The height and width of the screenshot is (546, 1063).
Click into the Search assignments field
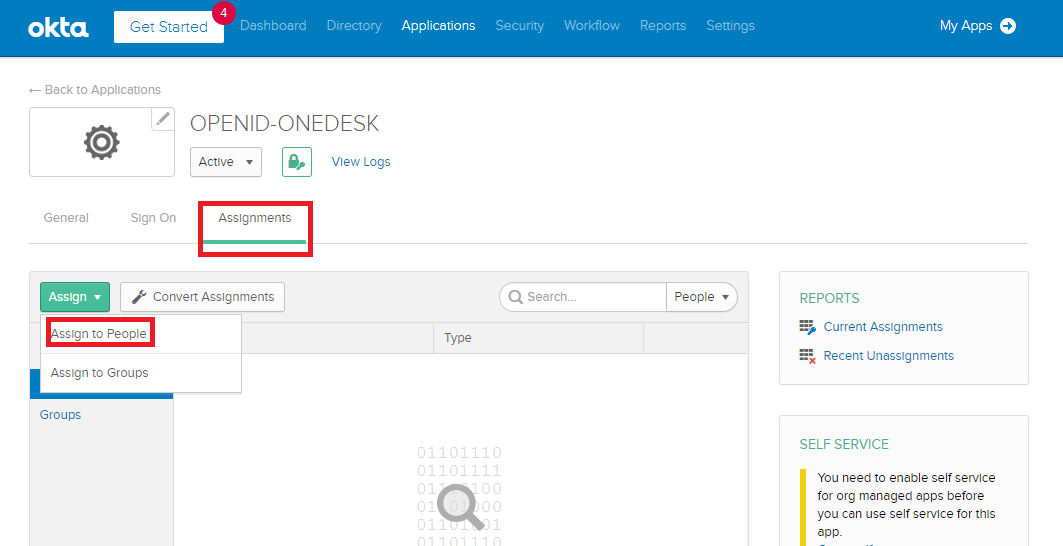tap(583, 297)
